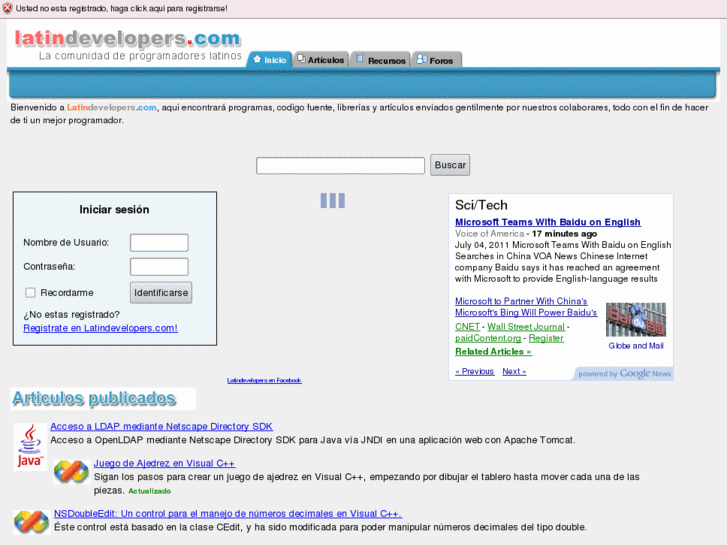
Task: Click the Java logo icon beside LDAP article
Action: tap(30, 446)
